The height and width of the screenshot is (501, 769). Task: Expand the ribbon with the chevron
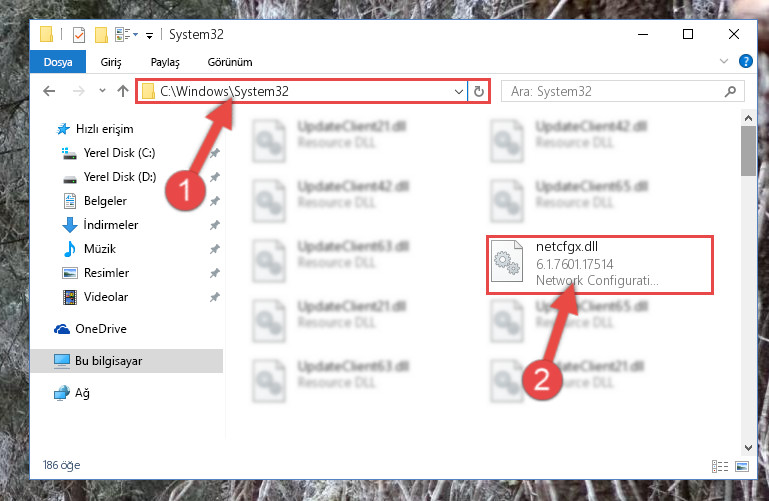point(723,61)
